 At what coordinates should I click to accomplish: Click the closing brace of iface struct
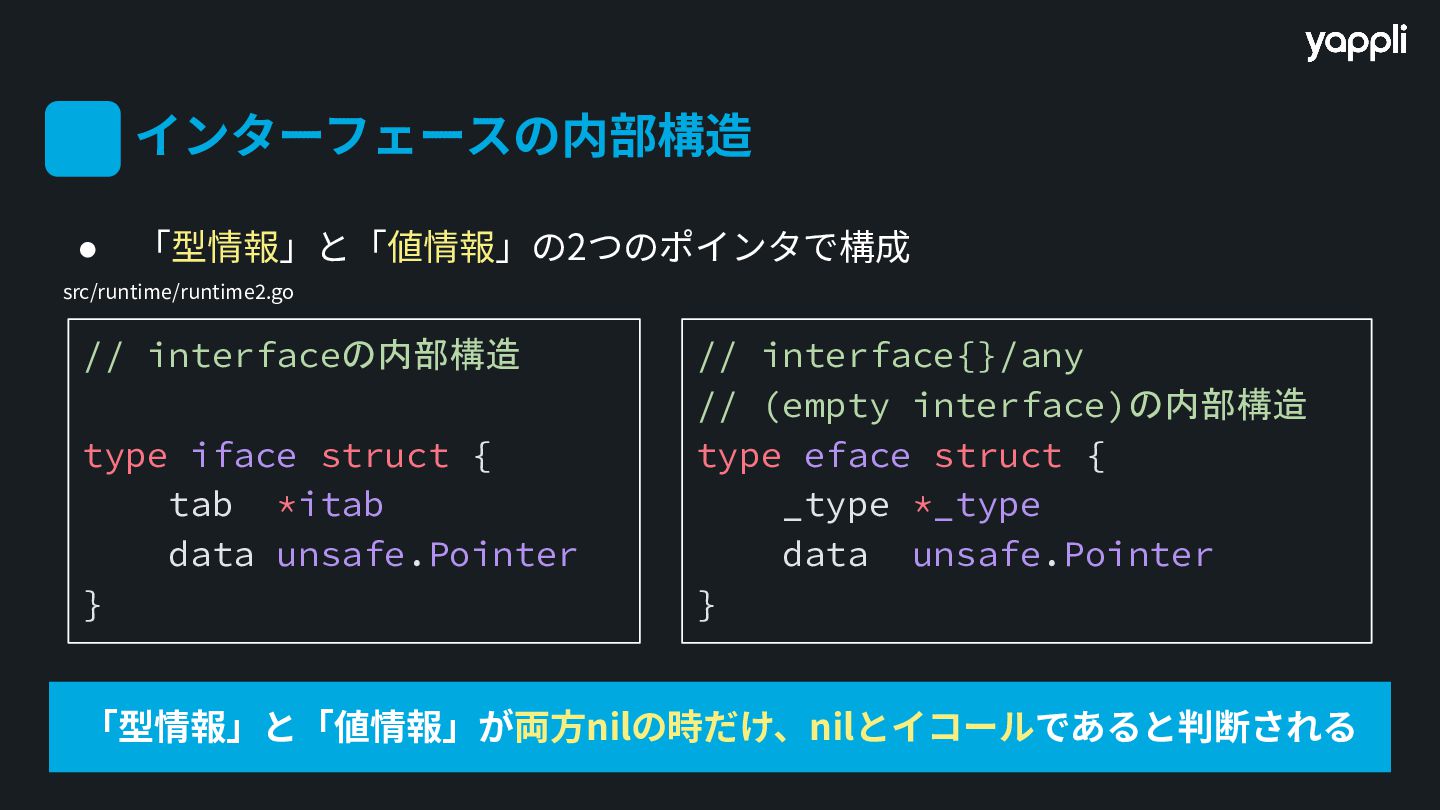point(93,605)
